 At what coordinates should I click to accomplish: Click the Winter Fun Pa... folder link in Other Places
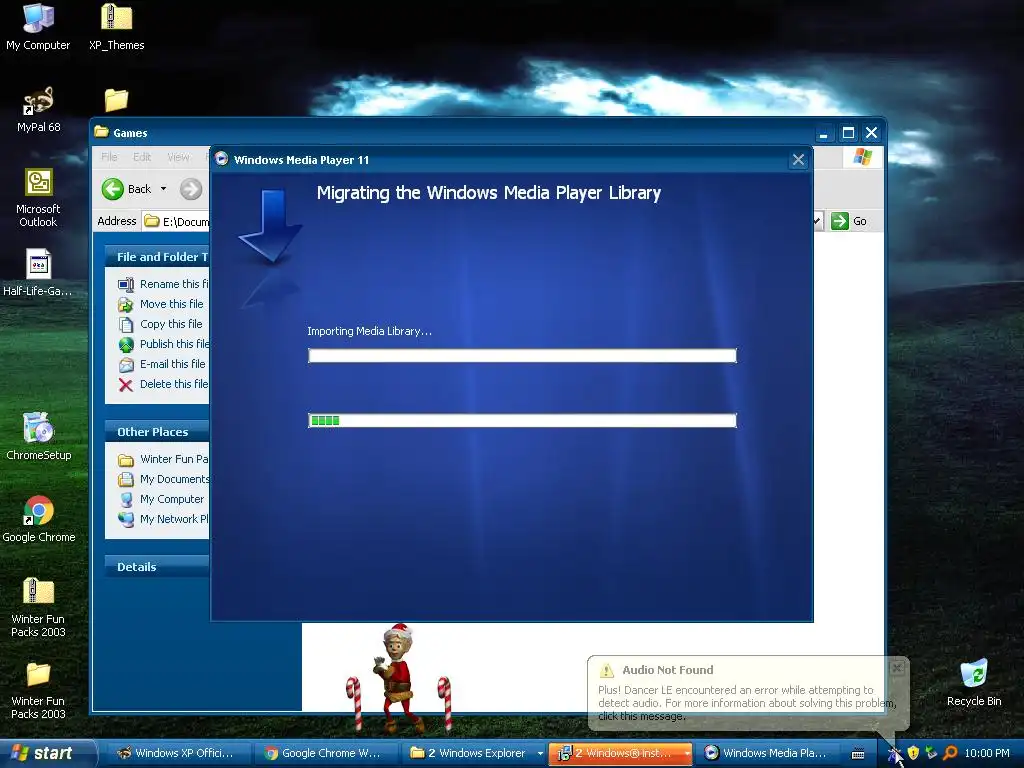point(163,459)
